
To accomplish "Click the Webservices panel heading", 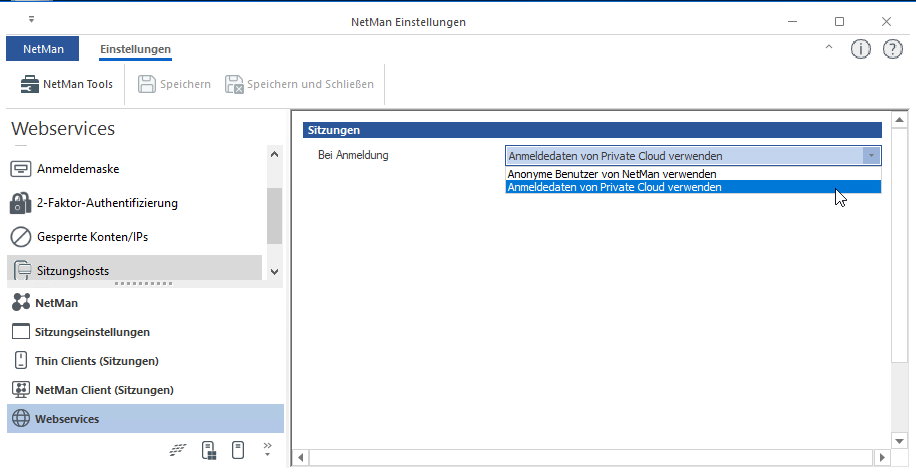I will pos(63,129).
